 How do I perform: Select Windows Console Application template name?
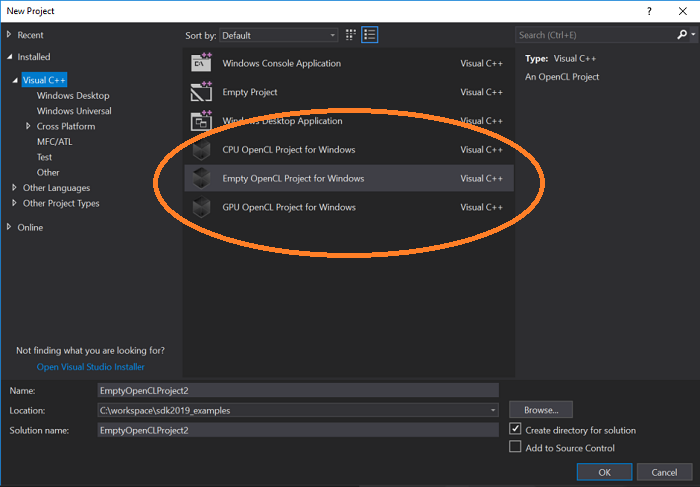pyautogui.click(x=282, y=63)
